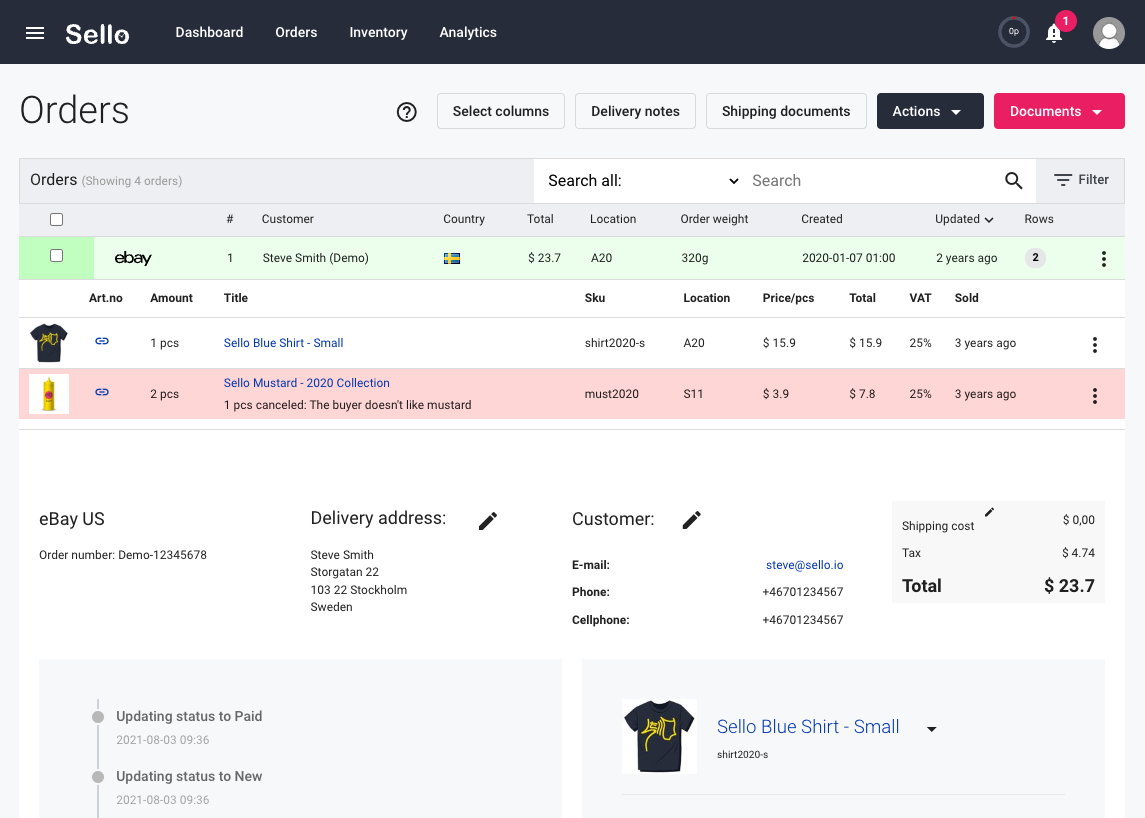Click the search magnifier icon
This screenshot has height=818, width=1145.
(x=1014, y=180)
